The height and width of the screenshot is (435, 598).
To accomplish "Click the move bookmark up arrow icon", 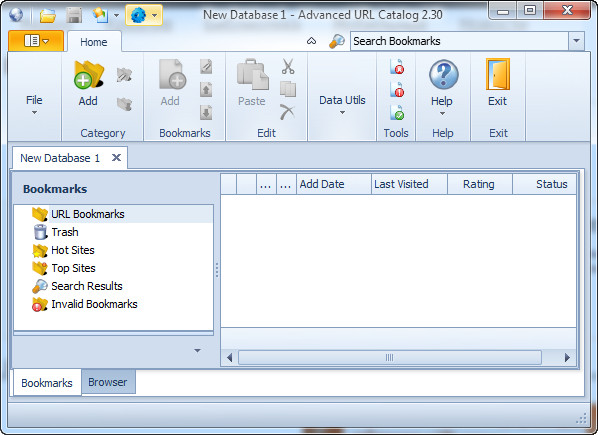I will (206, 90).
